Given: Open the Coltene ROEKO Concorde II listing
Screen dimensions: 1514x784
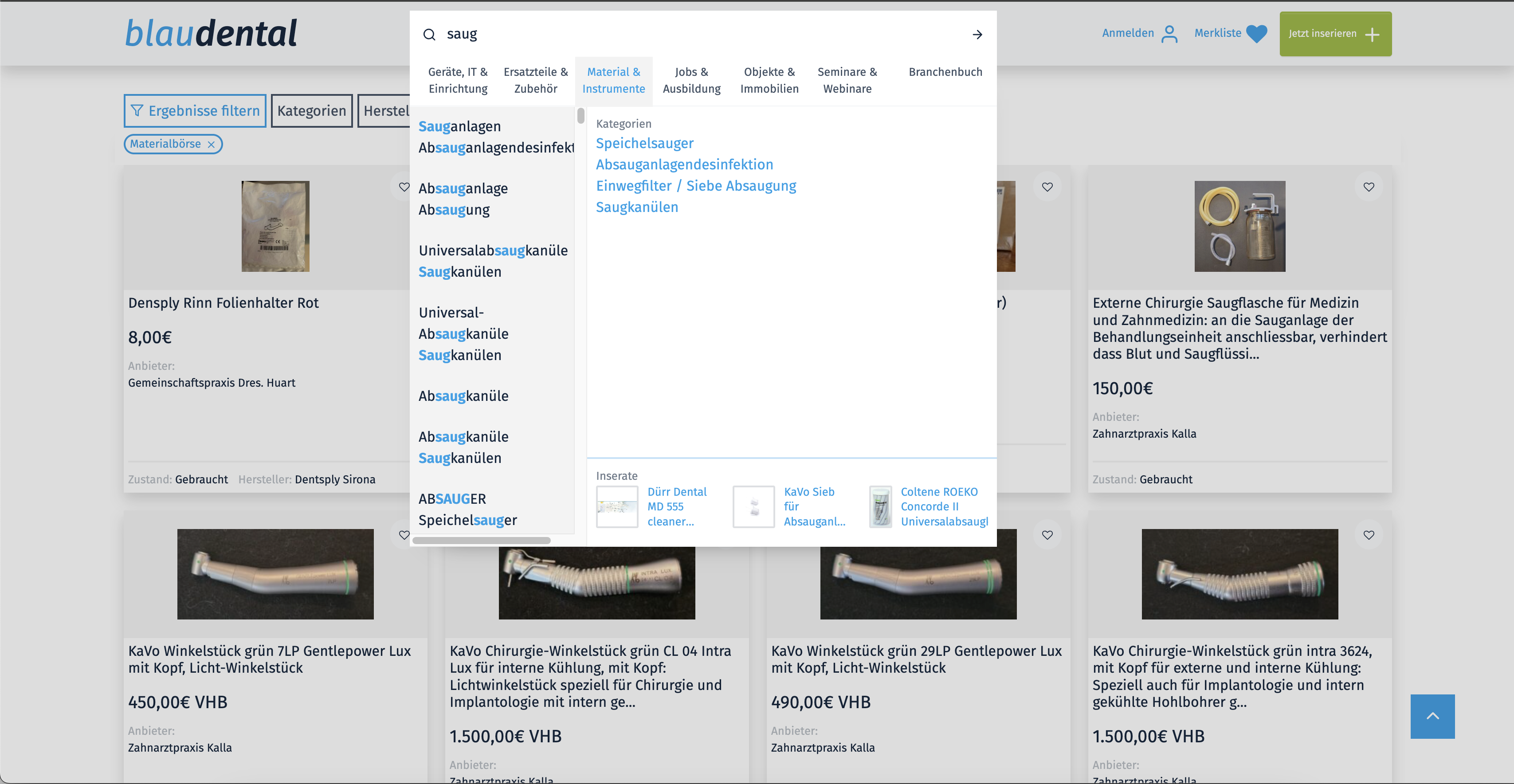Looking at the screenshot, I should coord(945,506).
